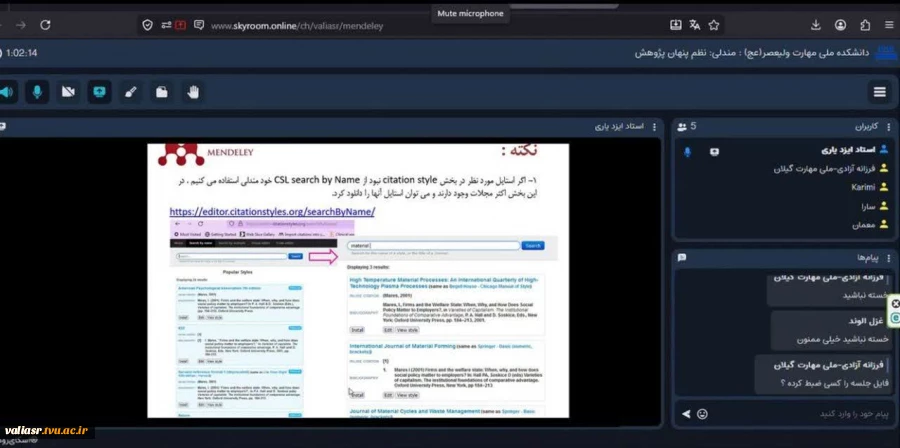The image size is (900, 448).
Task: Click message text خسته نباشید خیلی ممنون
Action: [x=843, y=339]
